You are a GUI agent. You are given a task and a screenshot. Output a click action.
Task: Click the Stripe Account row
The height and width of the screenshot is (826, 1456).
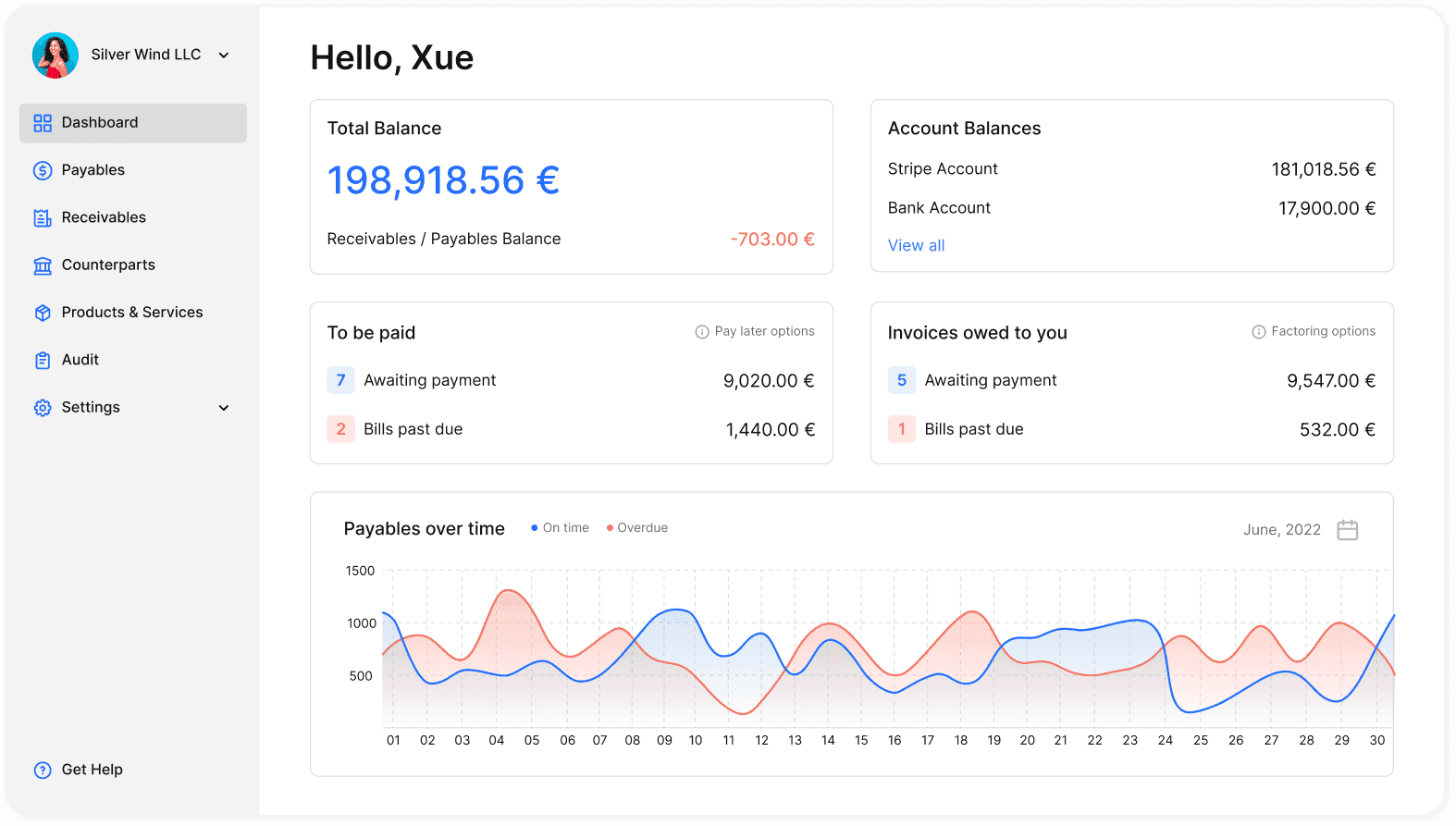pos(1131,169)
